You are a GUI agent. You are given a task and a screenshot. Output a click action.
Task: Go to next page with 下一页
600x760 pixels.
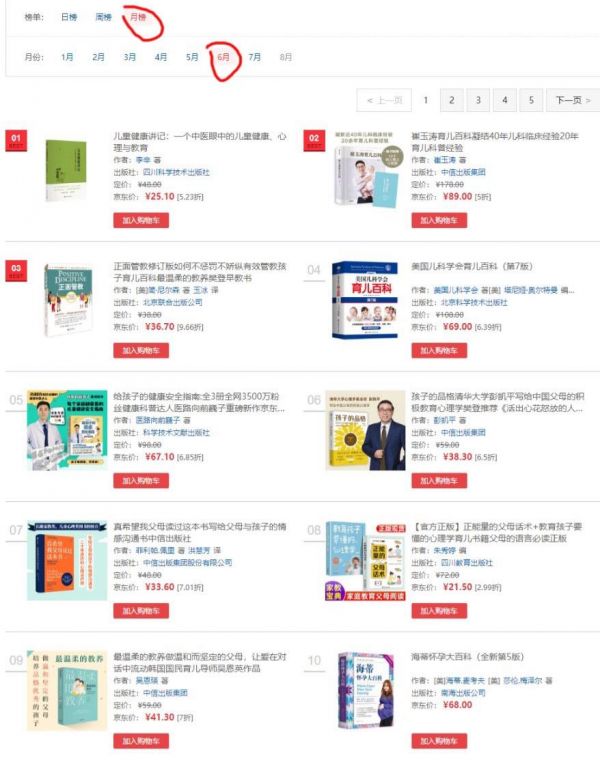[x=573, y=100]
